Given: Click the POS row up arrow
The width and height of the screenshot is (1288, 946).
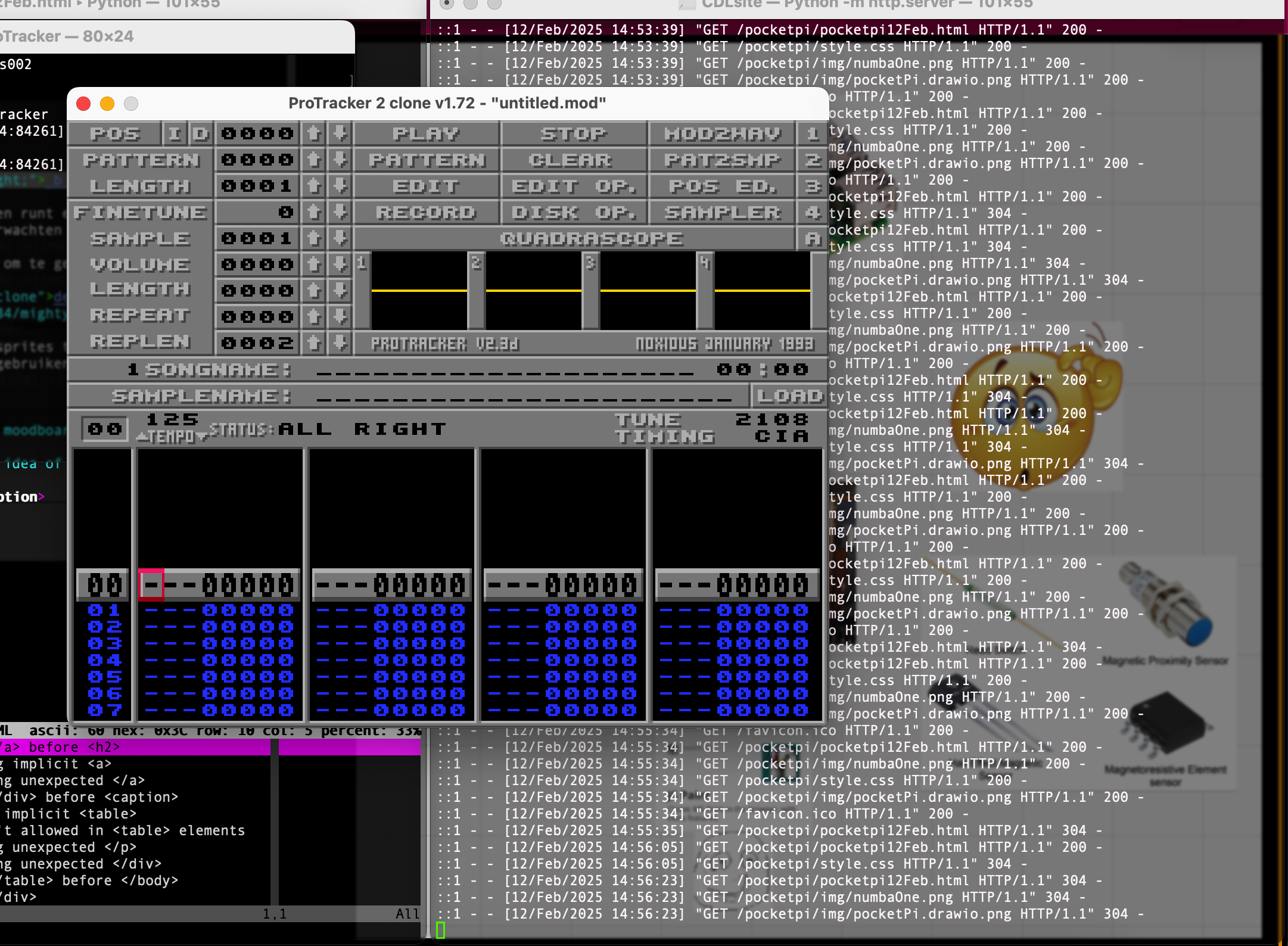Looking at the screenshot, I should [314, 133].
